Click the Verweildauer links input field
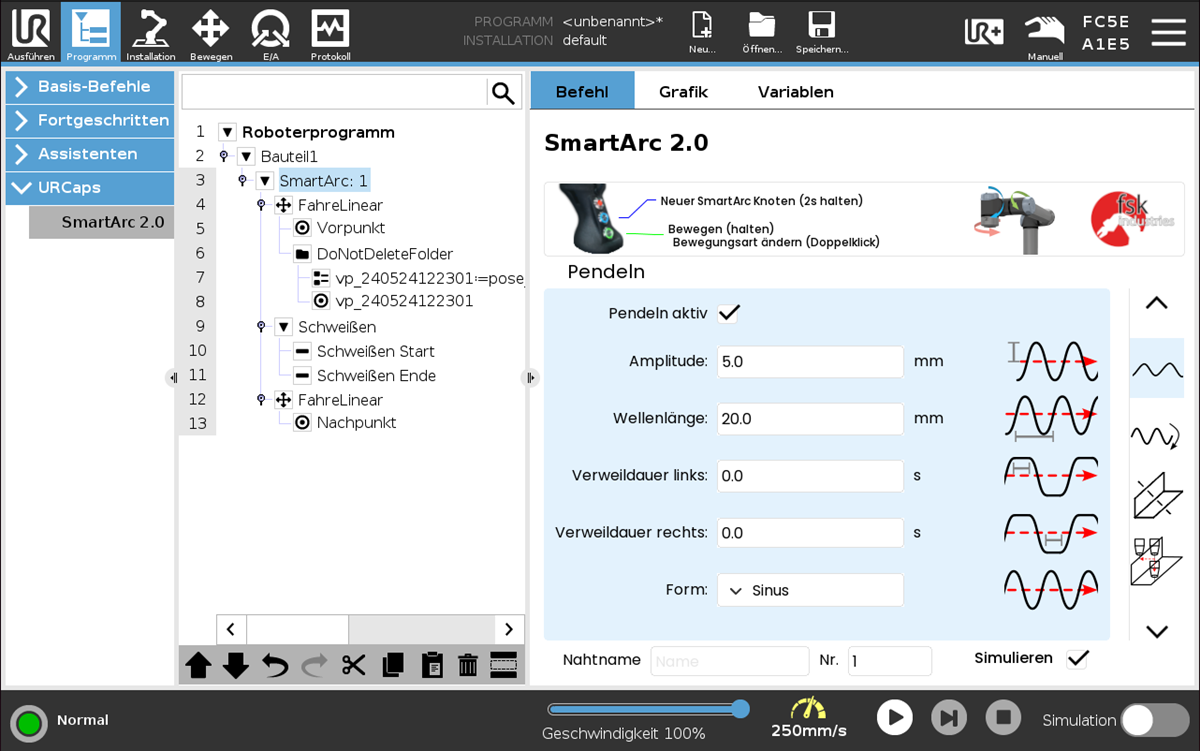The height and width of the screenshot is (751, 1200). tap(810, 476)
